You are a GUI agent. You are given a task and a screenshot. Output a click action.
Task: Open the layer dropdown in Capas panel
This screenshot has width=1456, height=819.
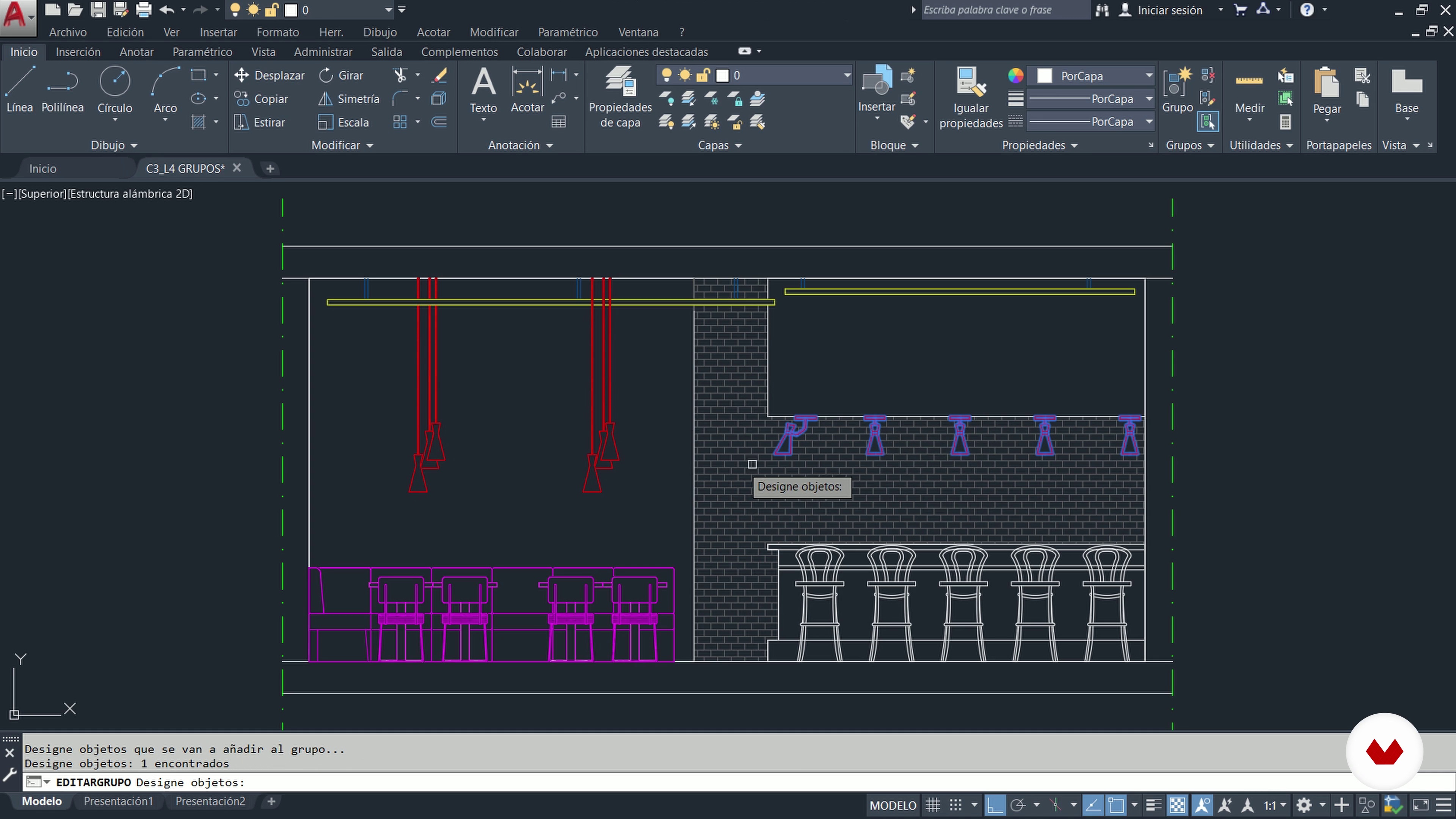[x=847, y=75]
